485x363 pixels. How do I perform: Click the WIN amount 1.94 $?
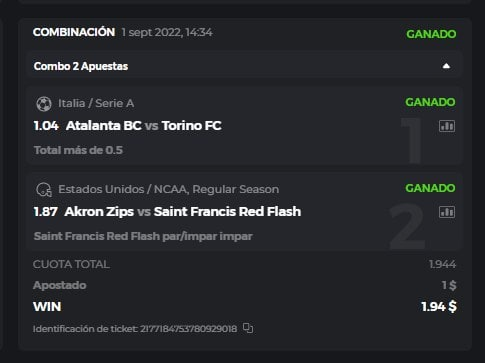pyautogui.click(x=439, y=306)
